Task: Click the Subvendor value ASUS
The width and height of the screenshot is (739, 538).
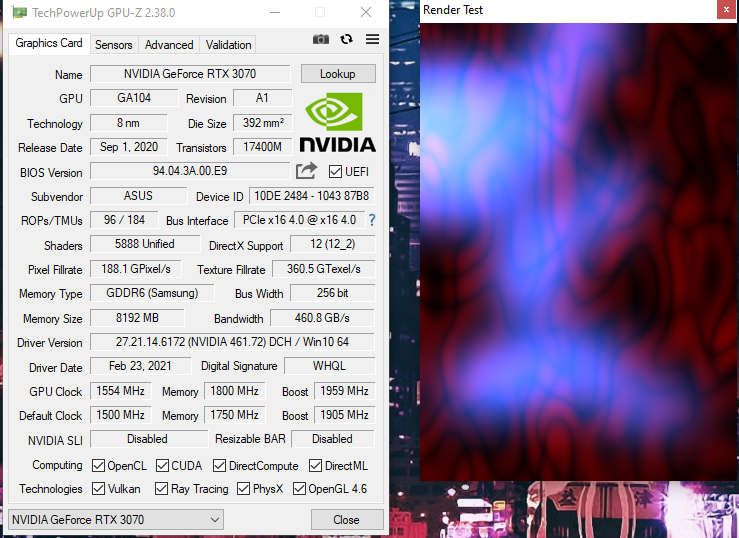Action: (138, 196)
